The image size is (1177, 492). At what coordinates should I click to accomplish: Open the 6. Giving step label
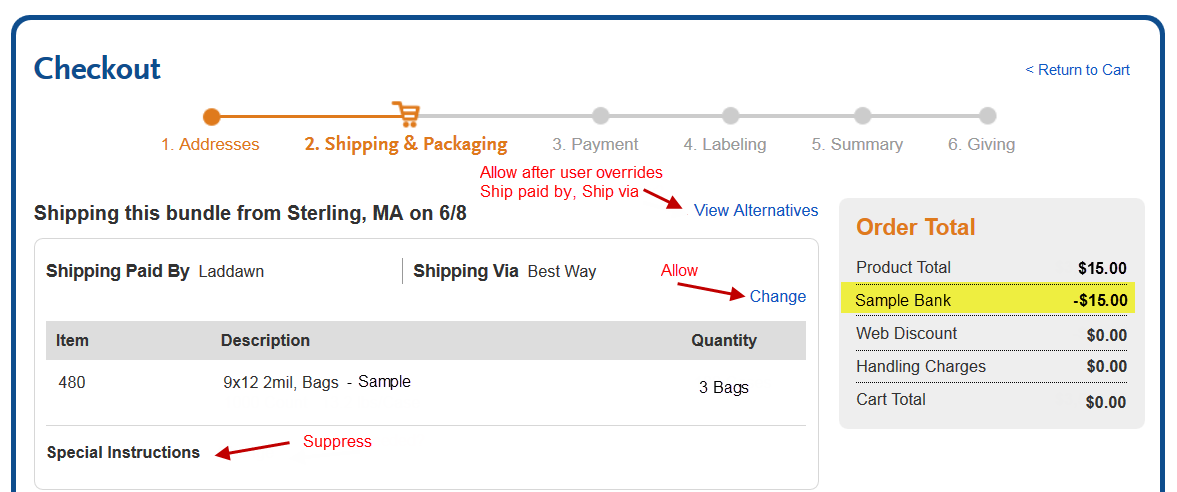click(x=981, y=144)
